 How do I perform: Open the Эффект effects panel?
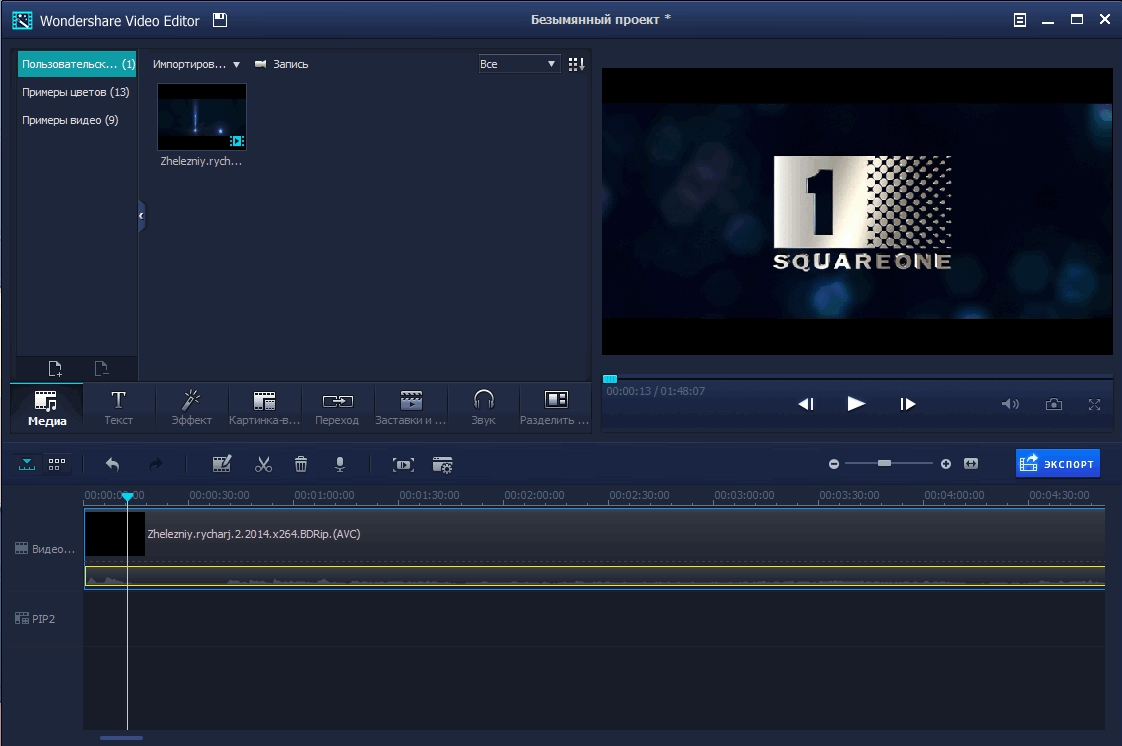[x=190, y=406]
